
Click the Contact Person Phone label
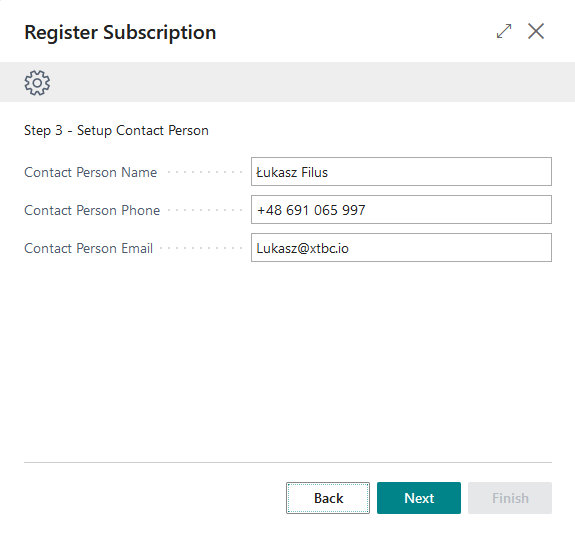[92, 210]
